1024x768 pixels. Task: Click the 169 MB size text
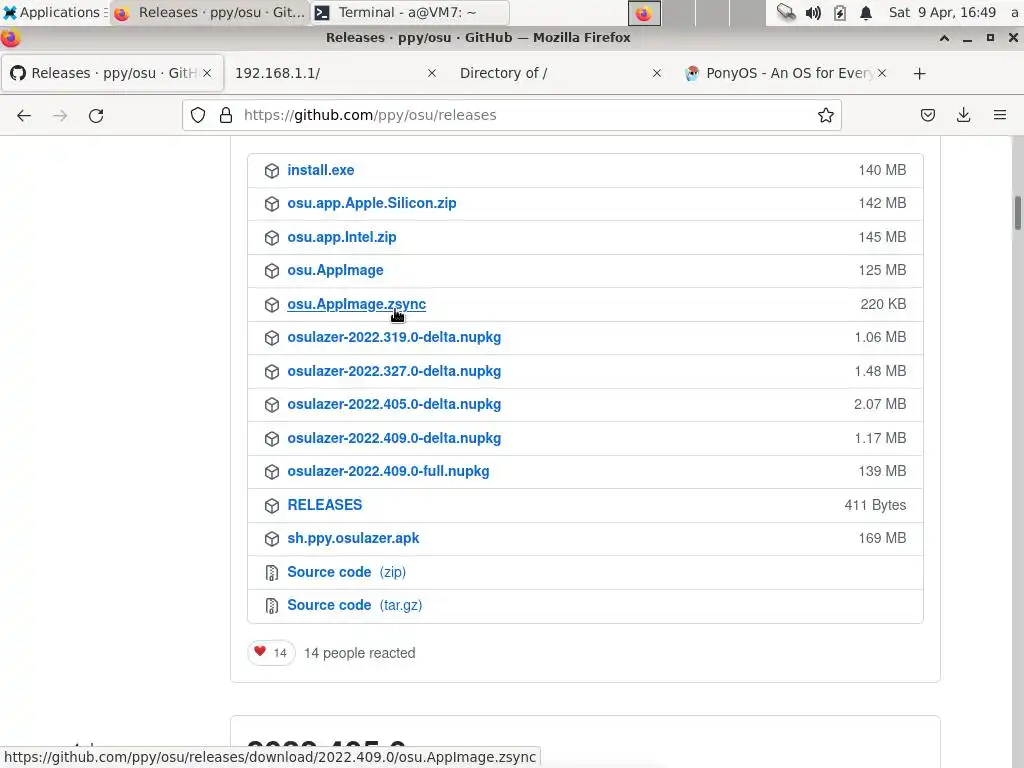882,539
